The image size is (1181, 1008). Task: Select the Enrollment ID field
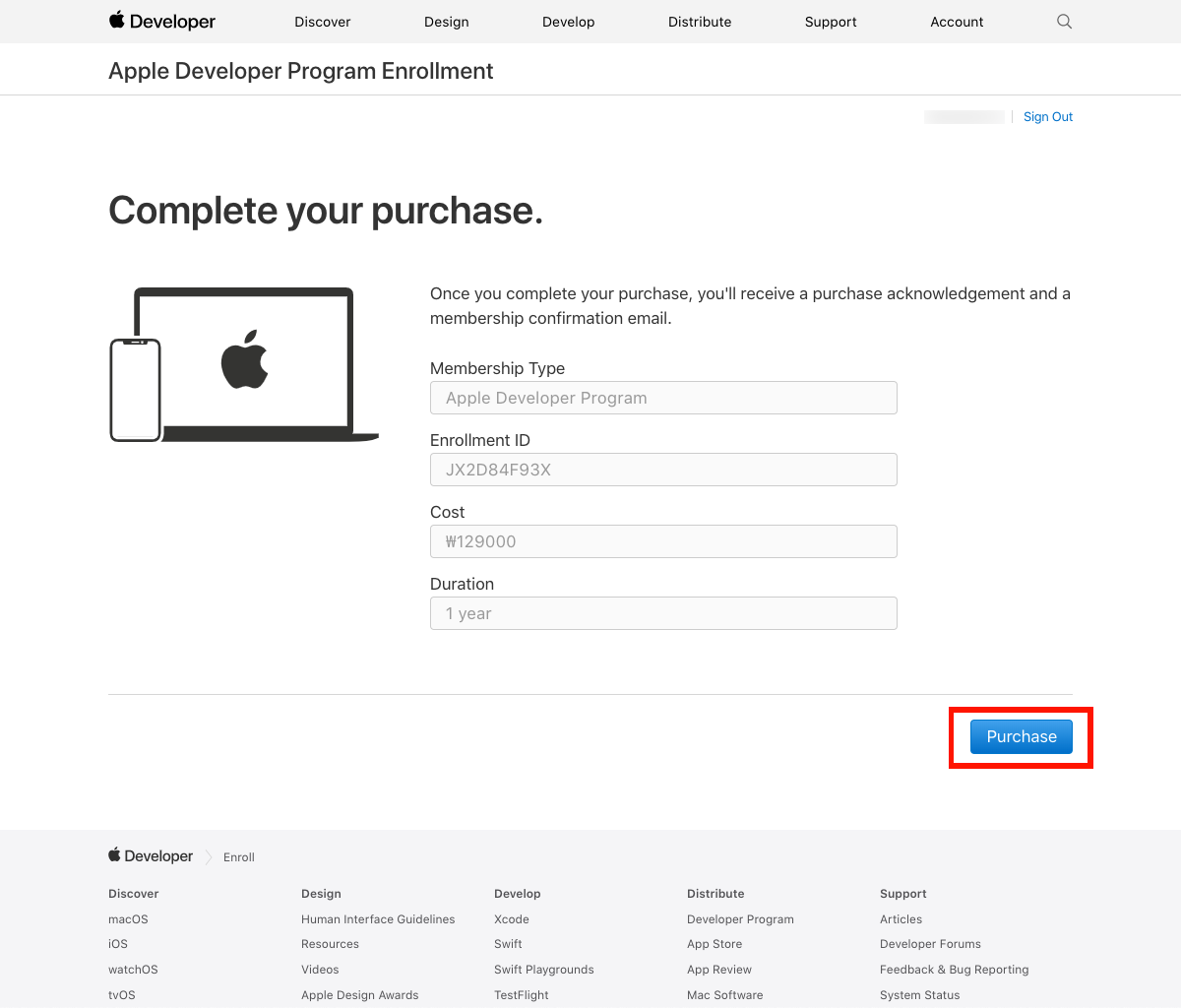[663, 470]
